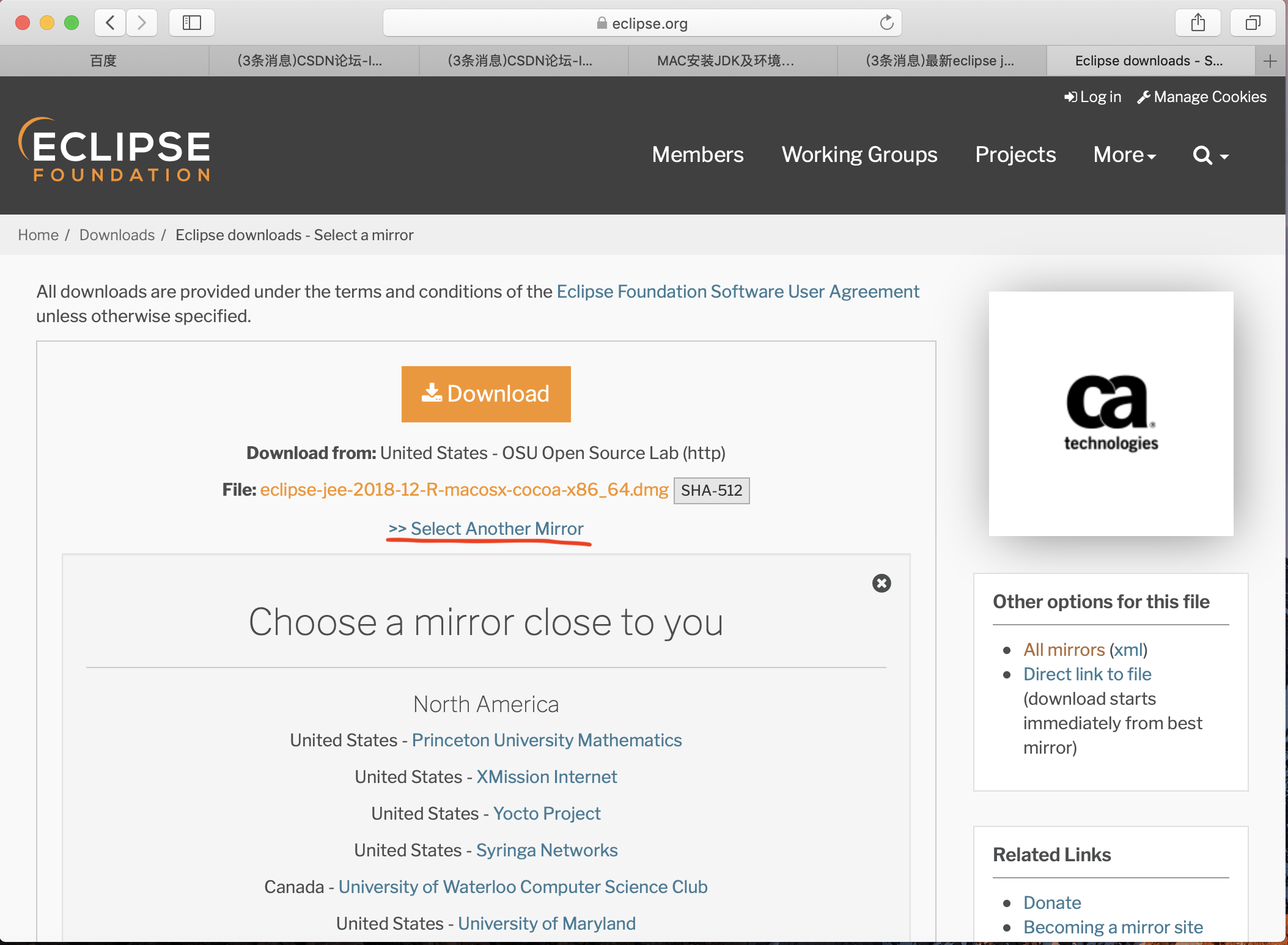Open the Share icon in Safari toolbar
This screenshot has width=1288, height=945.
pos(1198,23)
